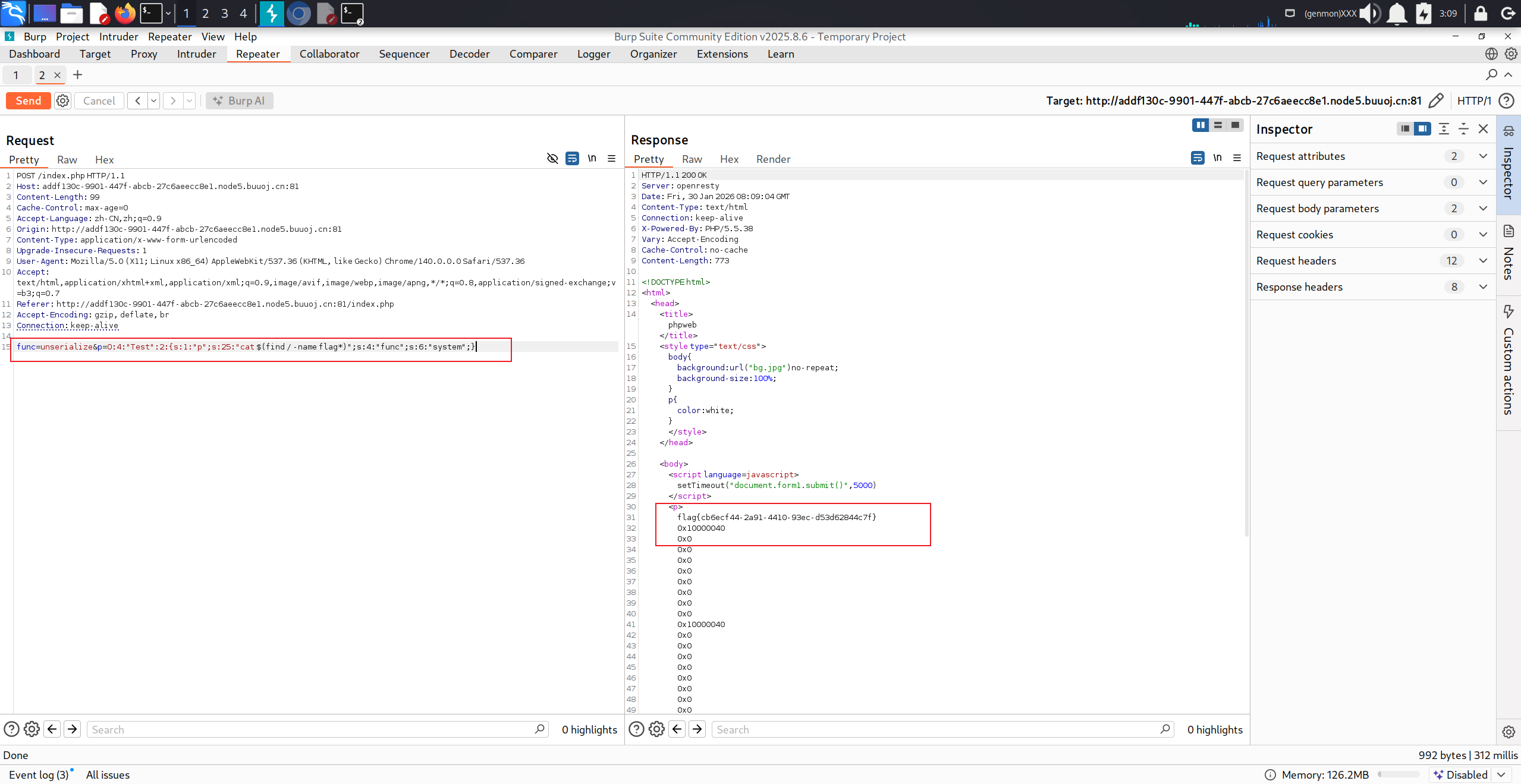The height and width of the screenshot is (784, 1521).
Task: Click the orange Send button
Action: [28, 100]
